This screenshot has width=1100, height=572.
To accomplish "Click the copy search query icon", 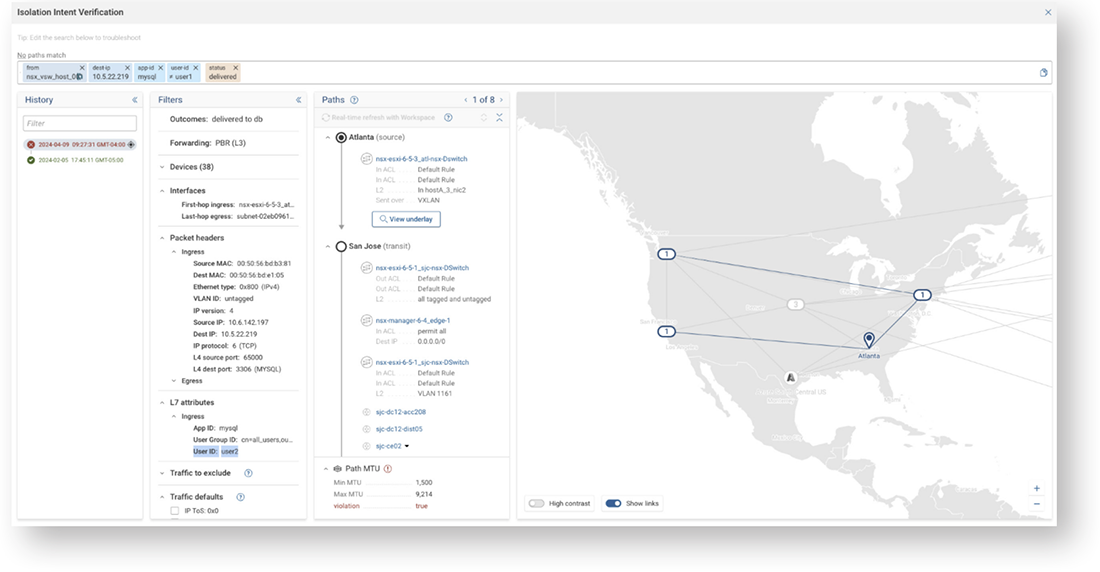I will click(x=1043, y=73).
